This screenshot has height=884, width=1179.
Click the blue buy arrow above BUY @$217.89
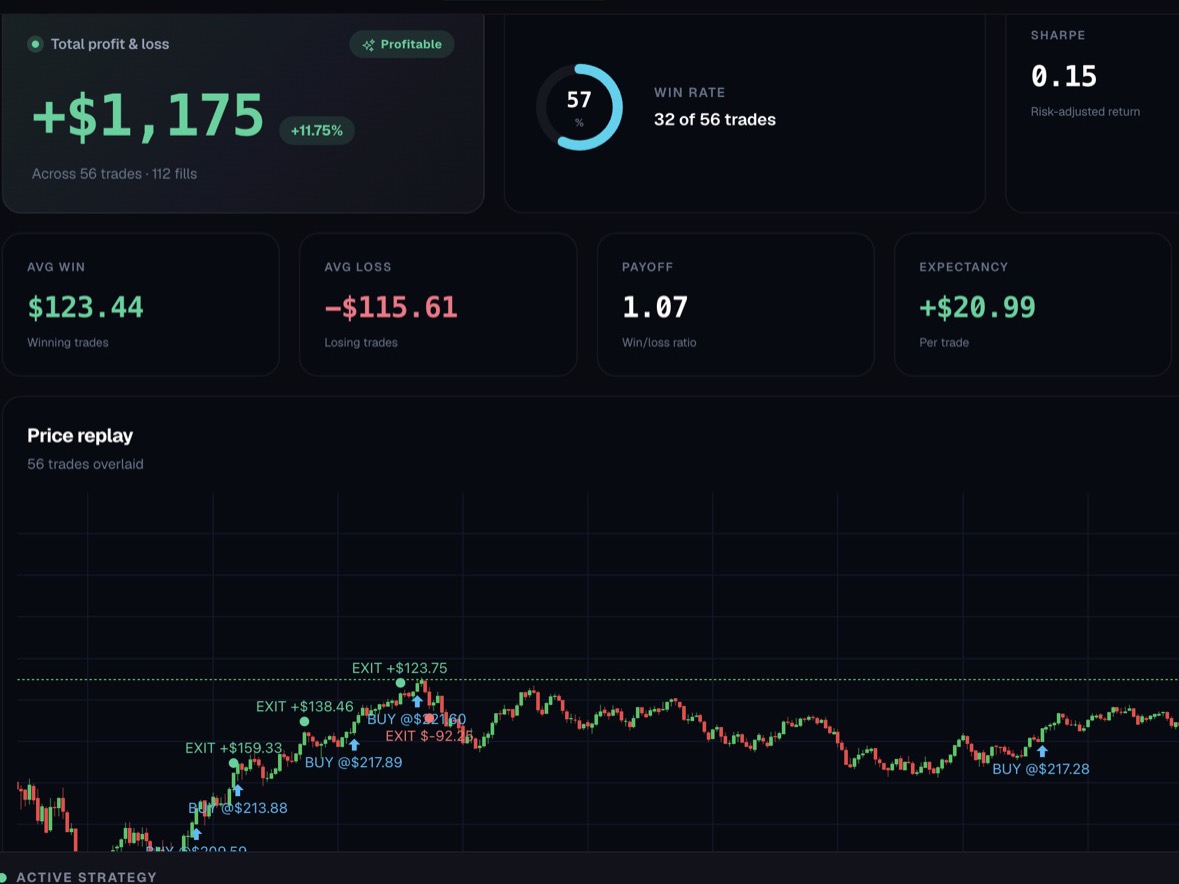pos(354,744)
